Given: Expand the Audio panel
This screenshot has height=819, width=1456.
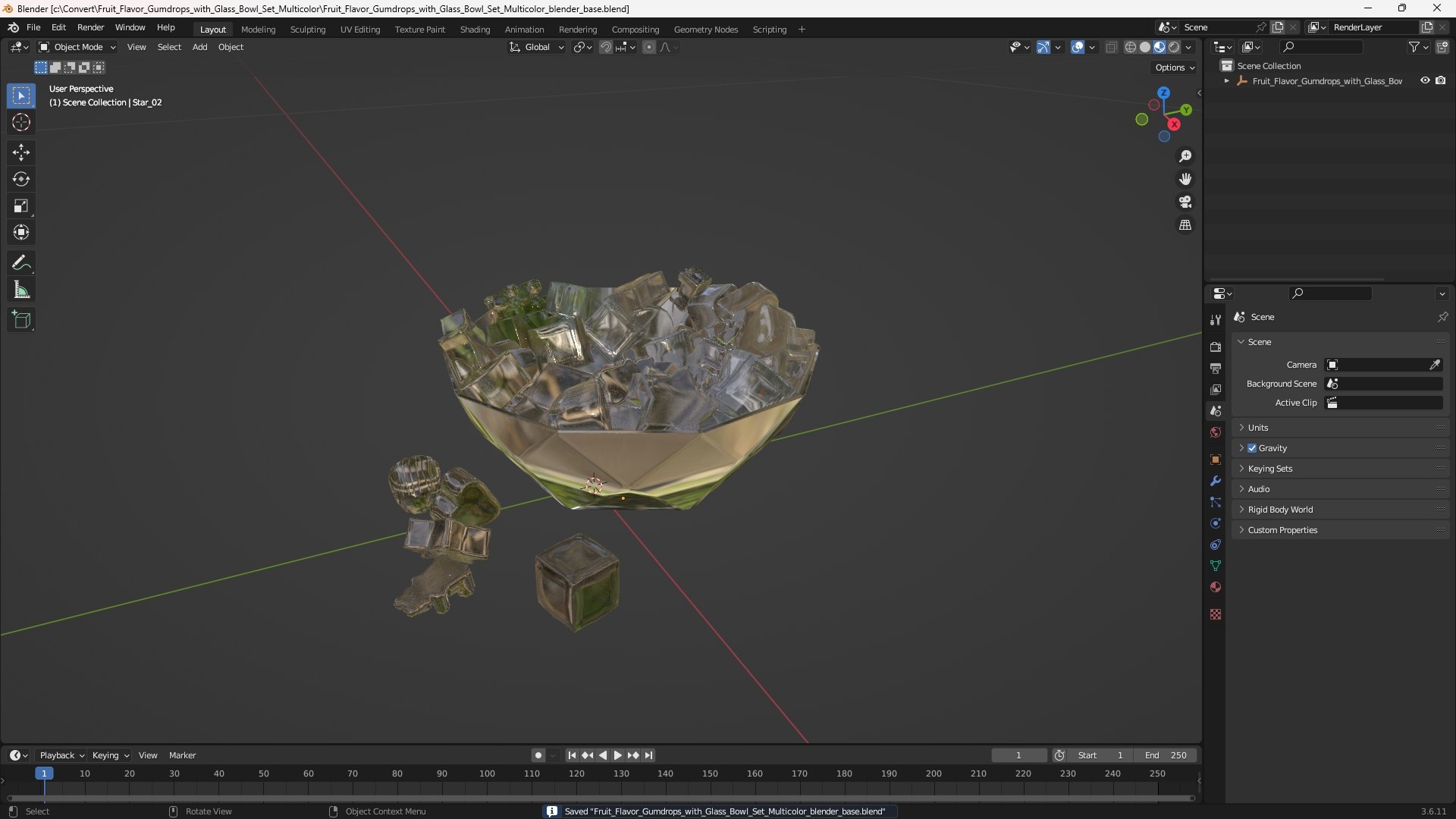Looking at the screenshot, I should pyautogui.click(x=1340, y=489).
